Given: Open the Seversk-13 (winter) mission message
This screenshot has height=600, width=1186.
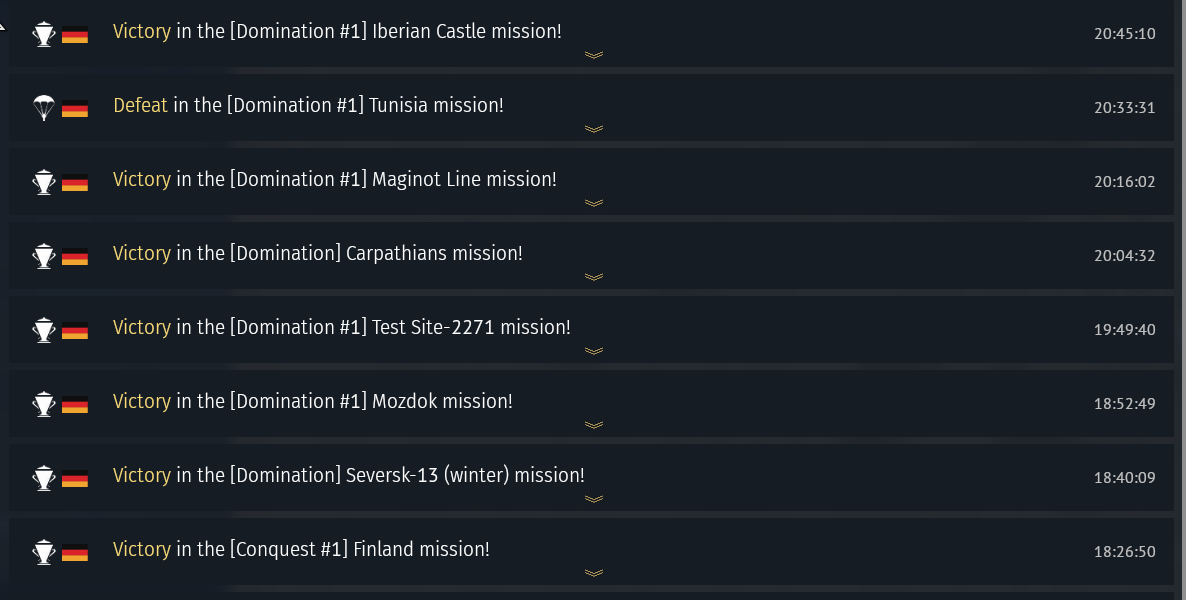Looking at the screenshot, I should (x=348, y=475).
